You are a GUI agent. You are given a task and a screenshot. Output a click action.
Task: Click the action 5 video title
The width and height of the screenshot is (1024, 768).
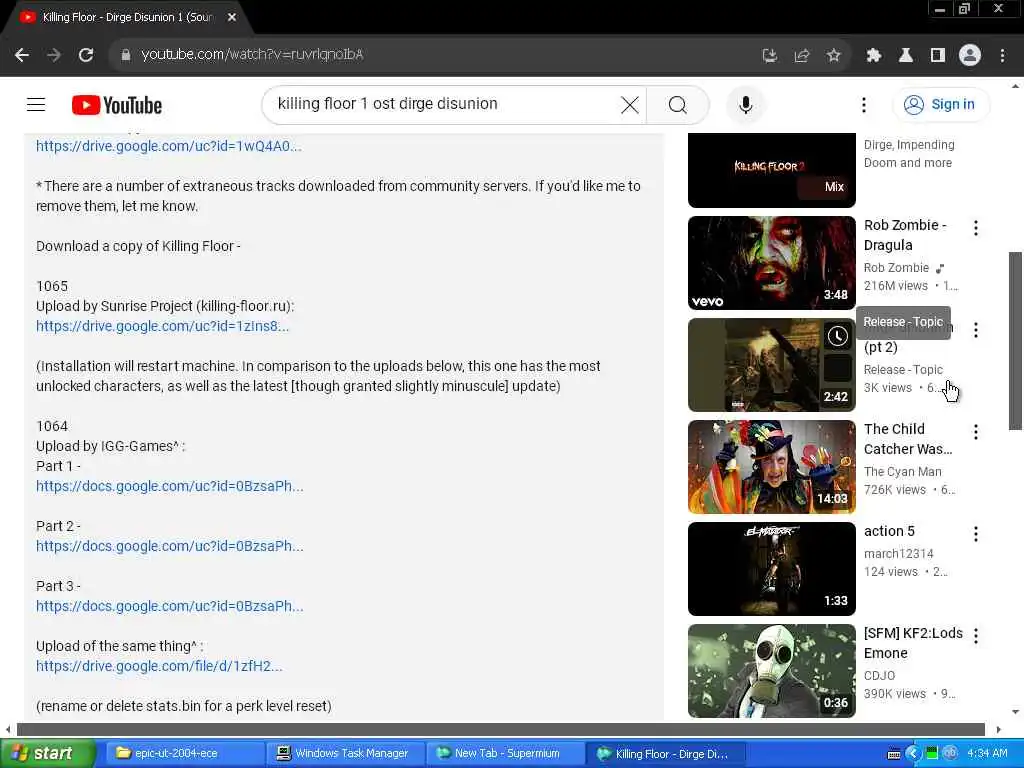pyautogui.click(x=889, y=532)
